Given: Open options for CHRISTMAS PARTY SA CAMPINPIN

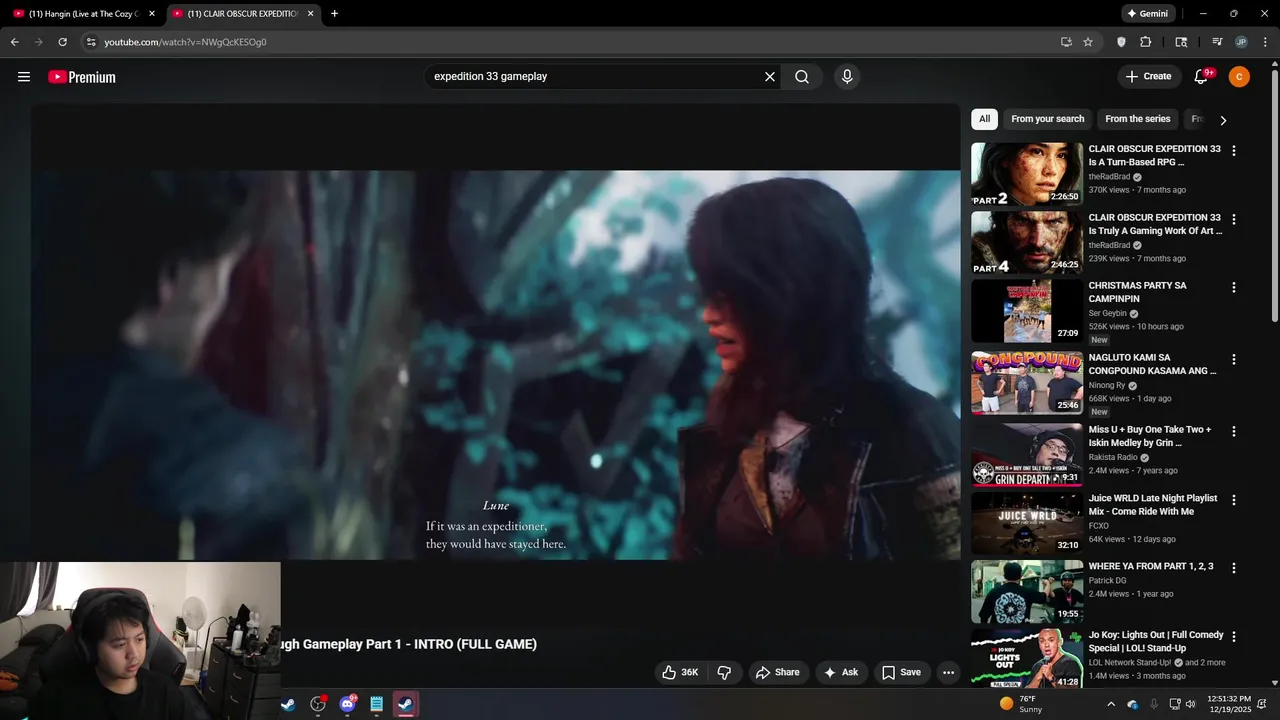Looking at the screenshot, I should click(1234, 287).
